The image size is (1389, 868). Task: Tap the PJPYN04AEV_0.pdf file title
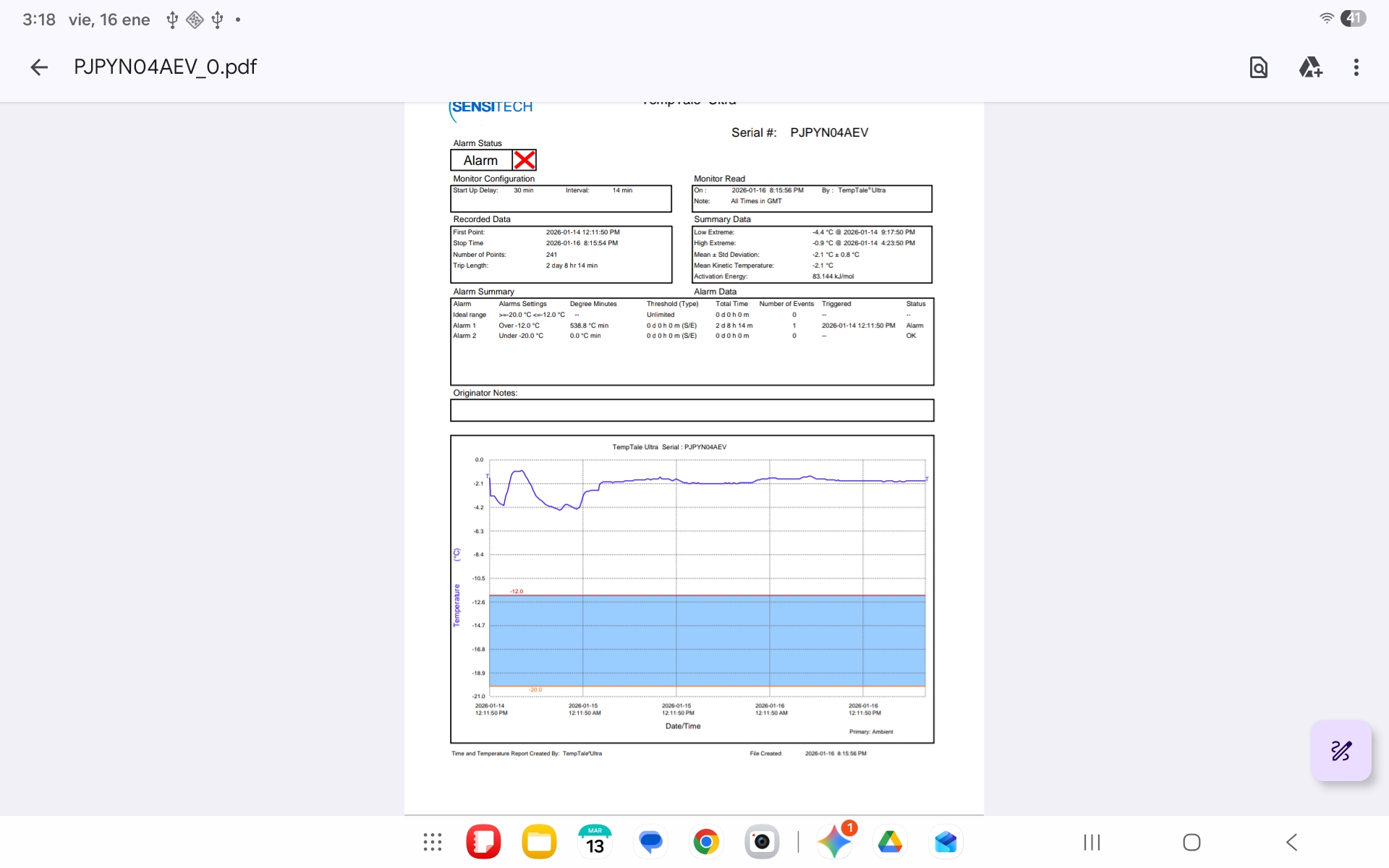(165, 67)
